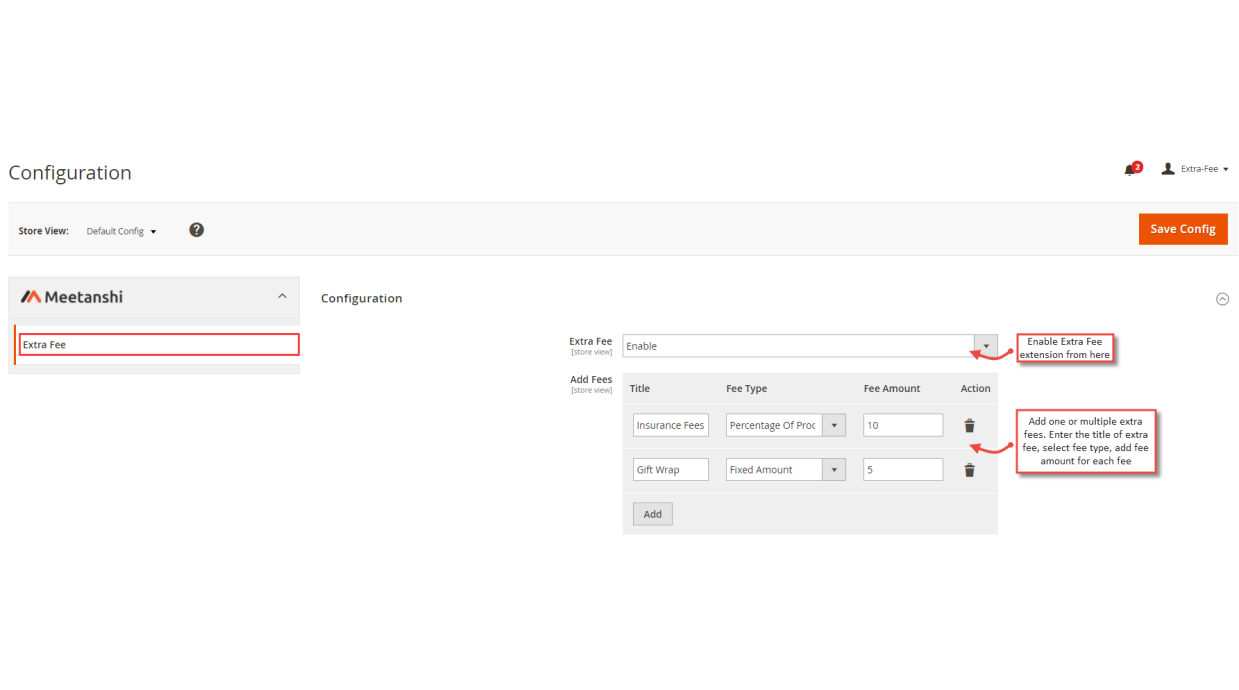
Task: Delete the Insurance Fees row
Action: click(x=969, y=425)
